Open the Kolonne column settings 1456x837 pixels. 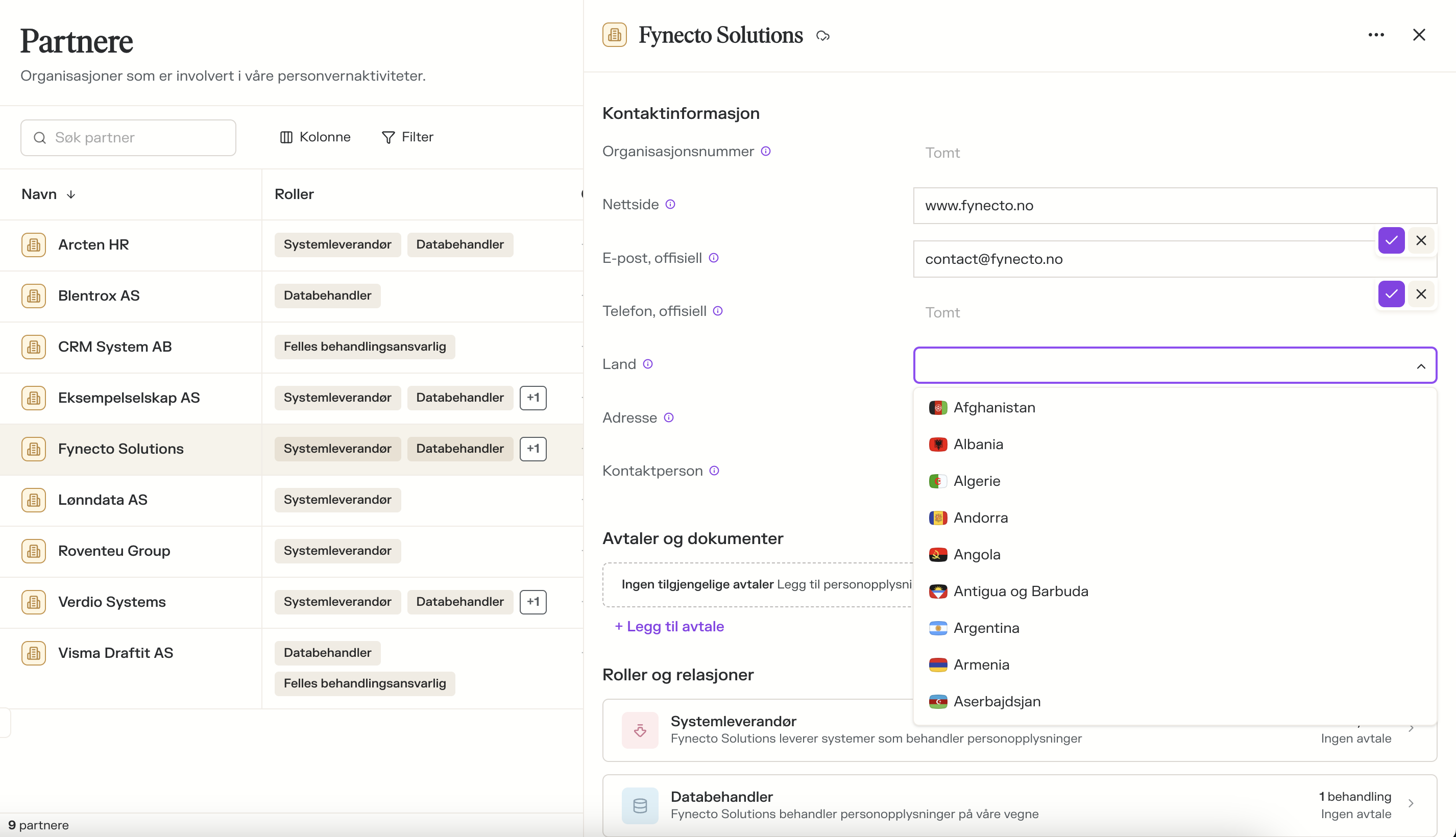315,137
